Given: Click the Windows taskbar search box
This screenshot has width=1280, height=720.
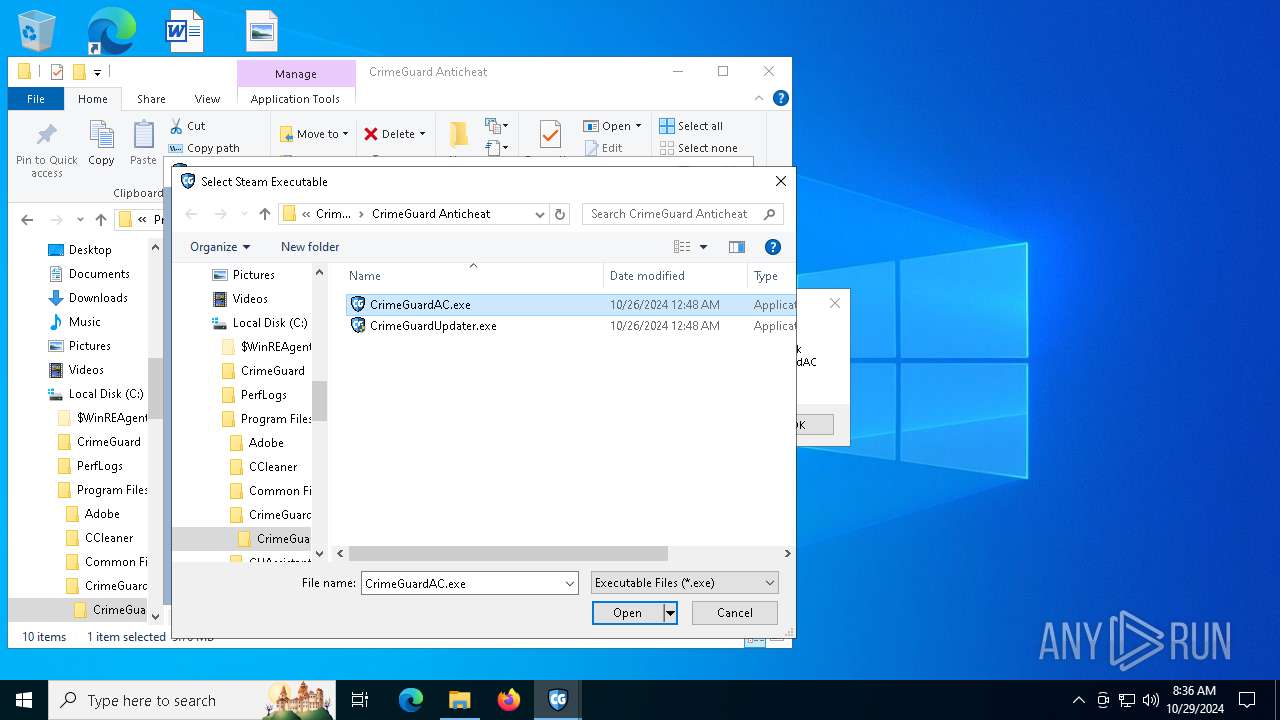Looking at the screenshot, I should click(191, 700).
